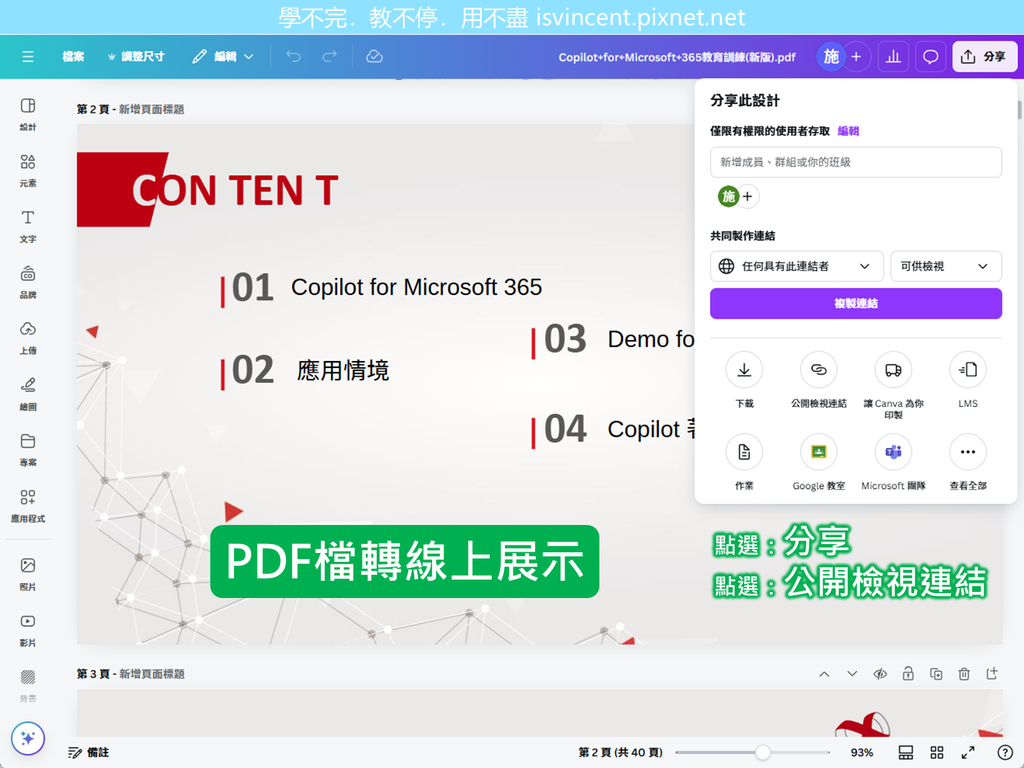Move page 3 down with chevron
Screen dimensions: 1024x768
pyautogui.click(x=852, y=674)
